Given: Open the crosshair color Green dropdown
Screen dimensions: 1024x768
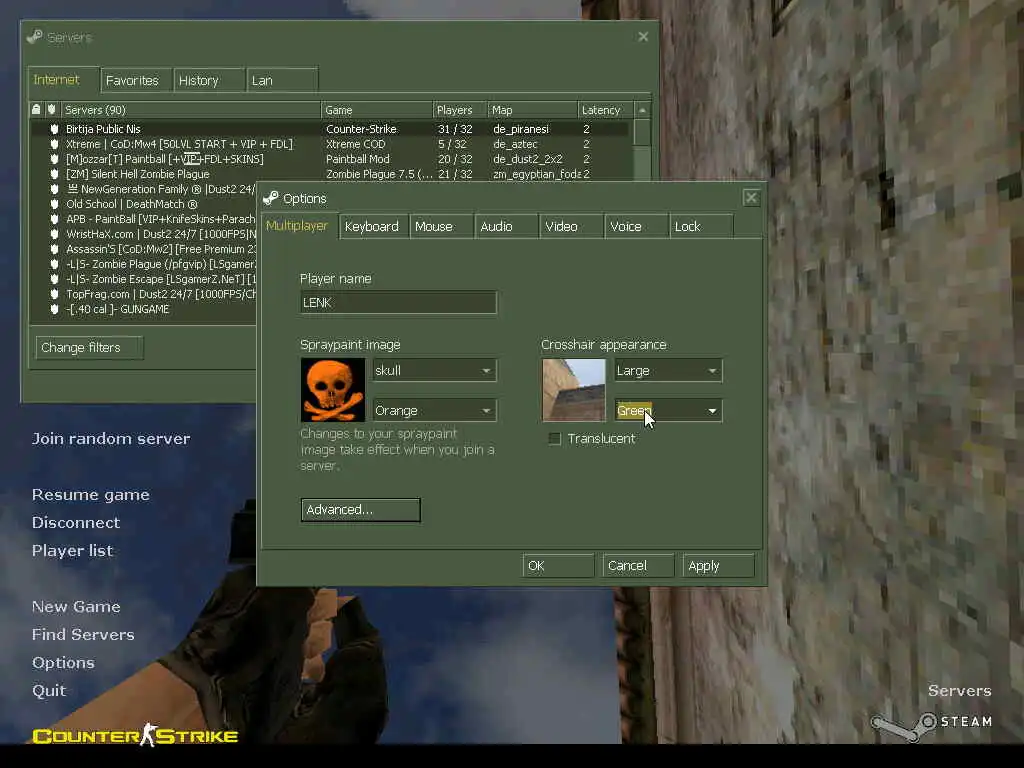Looking at the screenshot, I should [x=668, y=411].
